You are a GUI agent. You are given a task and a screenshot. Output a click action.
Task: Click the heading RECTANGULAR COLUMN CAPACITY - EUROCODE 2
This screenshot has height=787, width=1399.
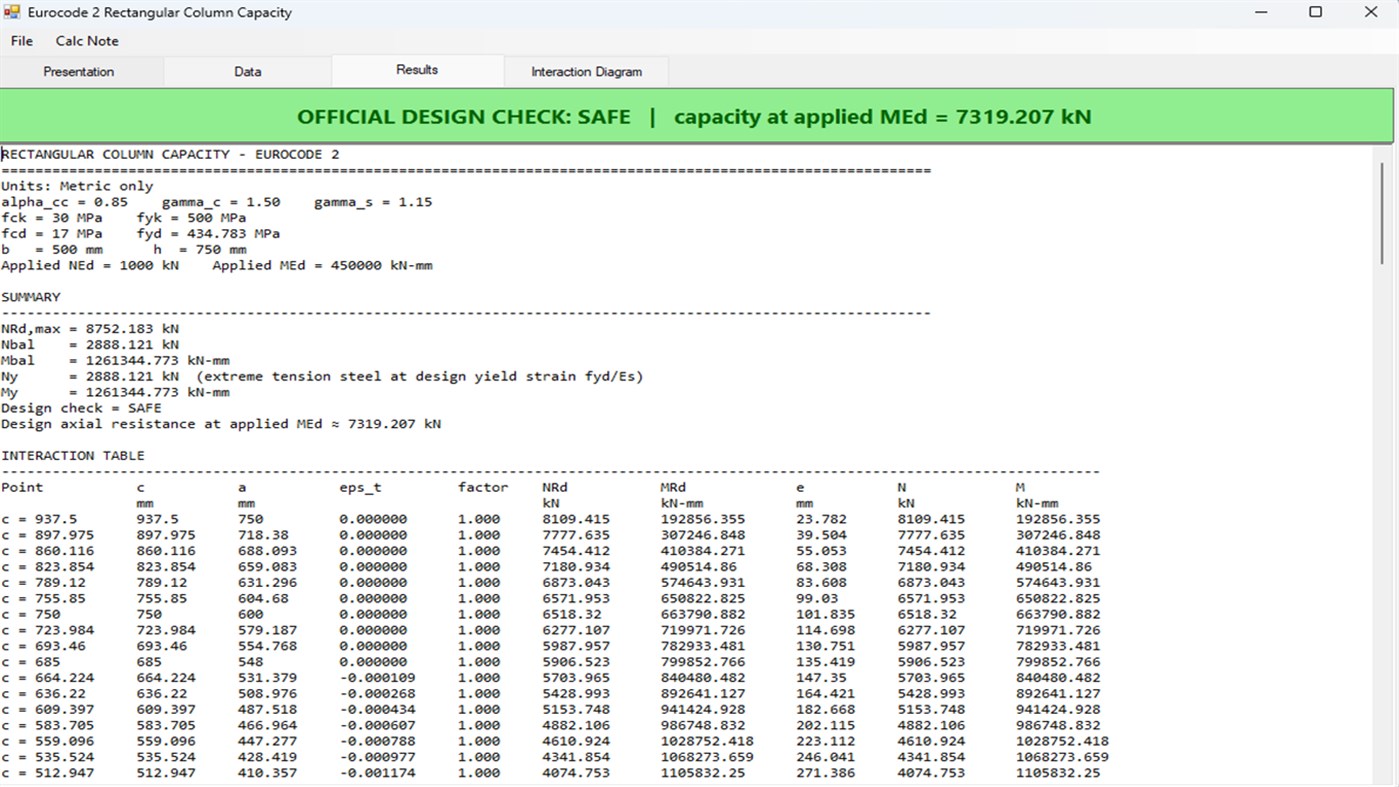click(170, 154)
